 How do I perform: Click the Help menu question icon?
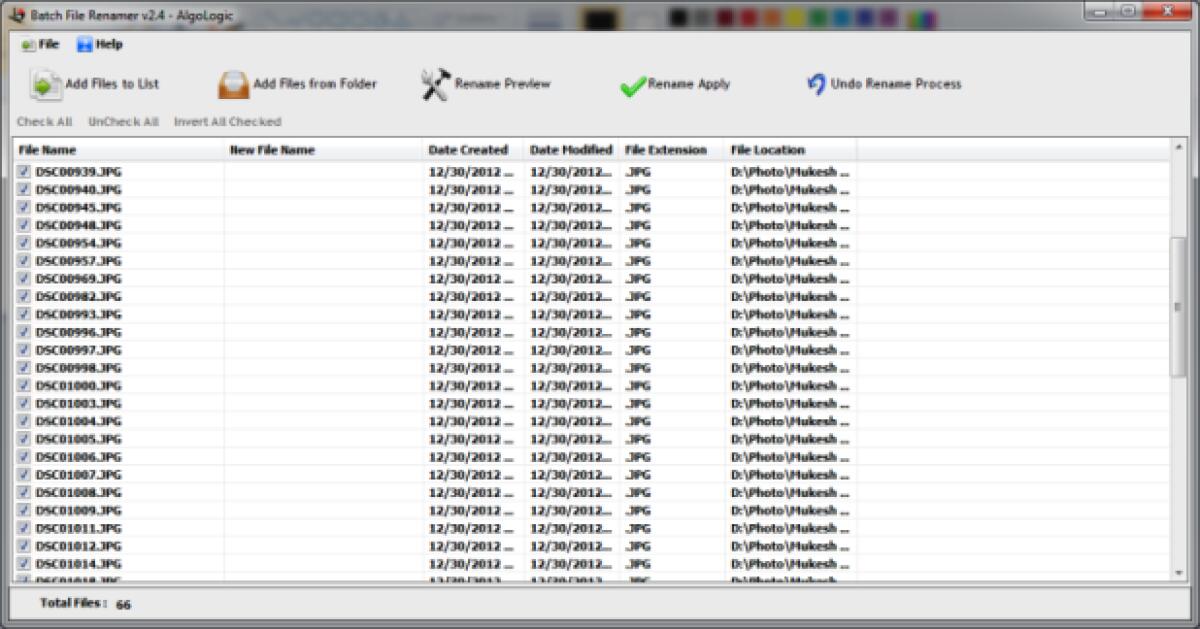84,44
